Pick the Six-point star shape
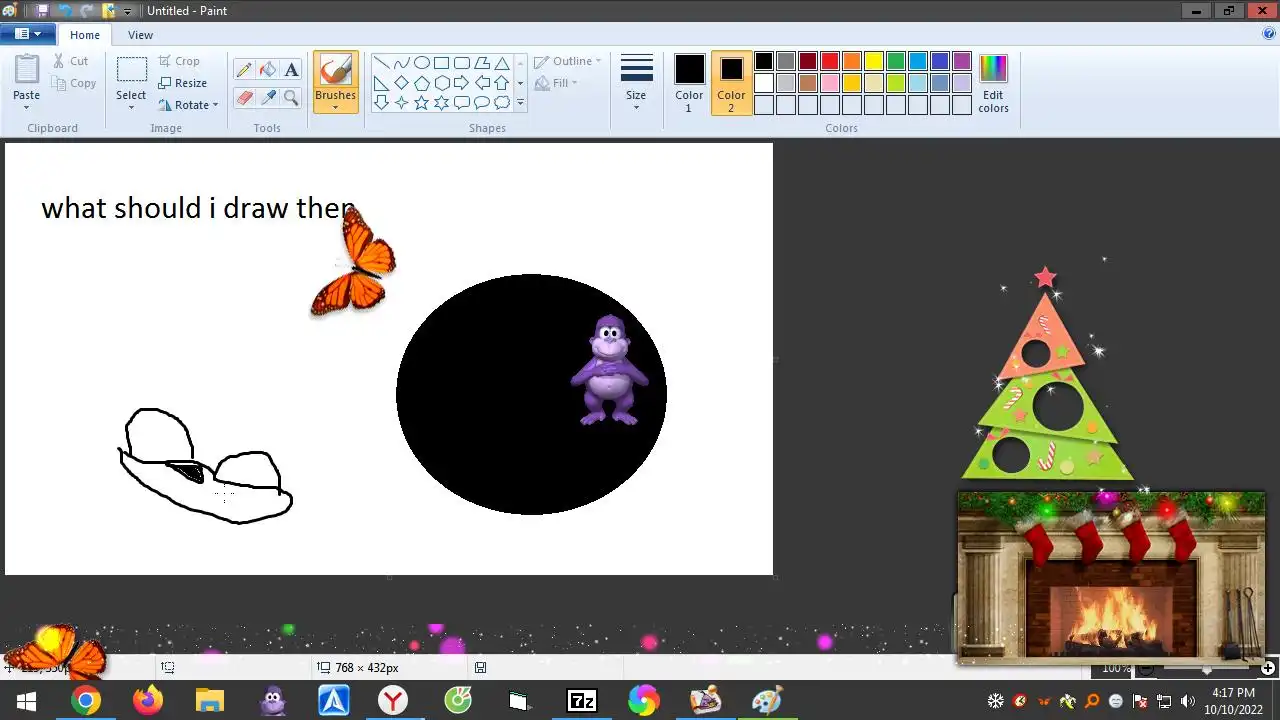Viewport: 1280px width, 720px height. click(x=441, y=102)
